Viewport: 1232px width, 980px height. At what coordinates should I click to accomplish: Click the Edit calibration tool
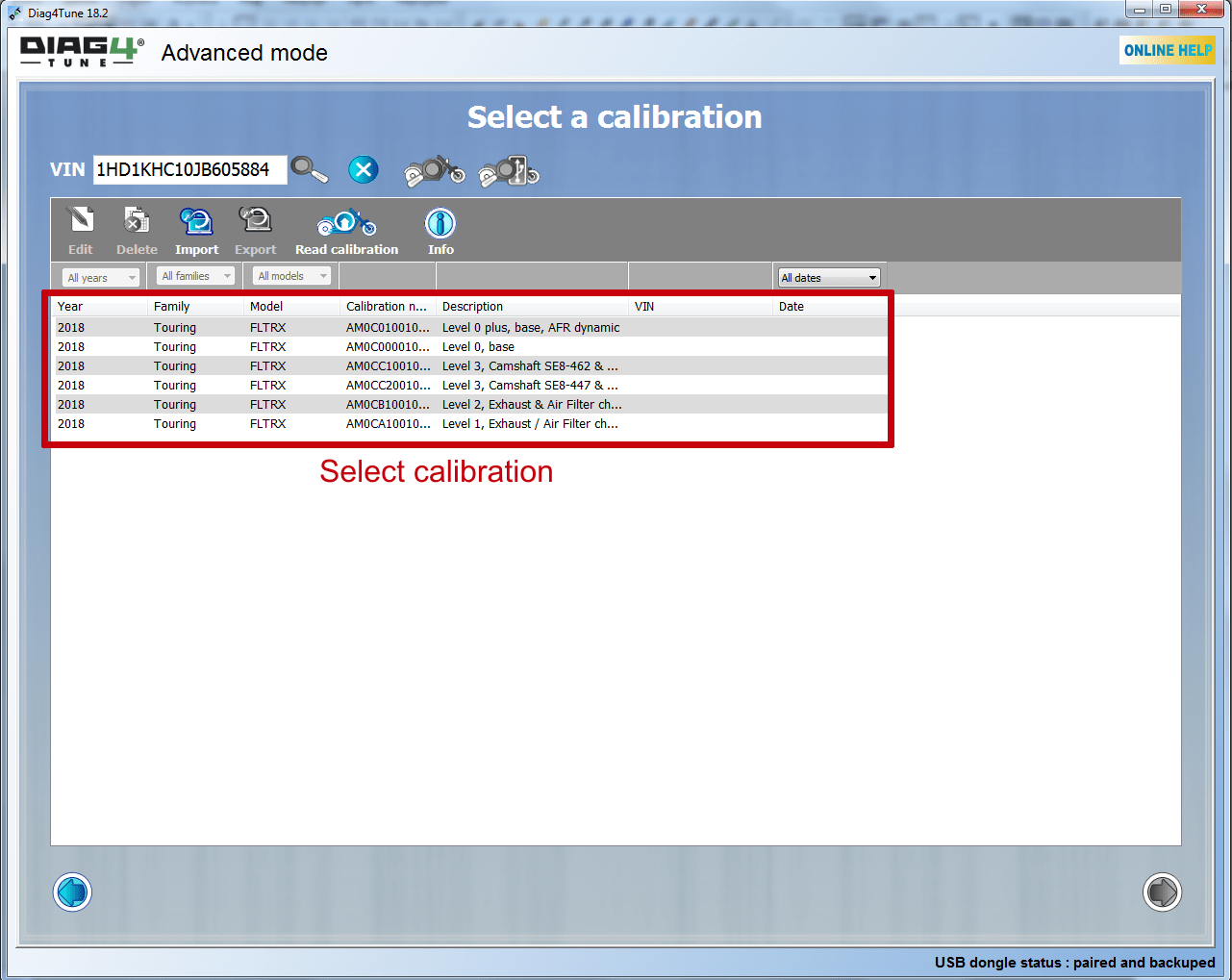81,231
